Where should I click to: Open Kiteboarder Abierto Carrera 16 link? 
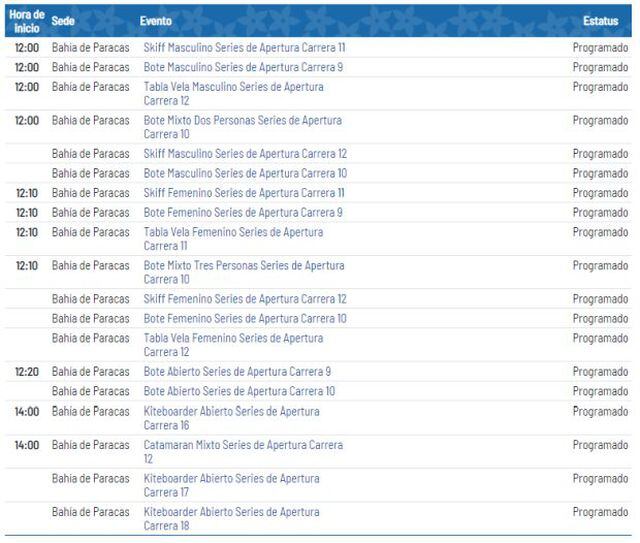[231, 418]
